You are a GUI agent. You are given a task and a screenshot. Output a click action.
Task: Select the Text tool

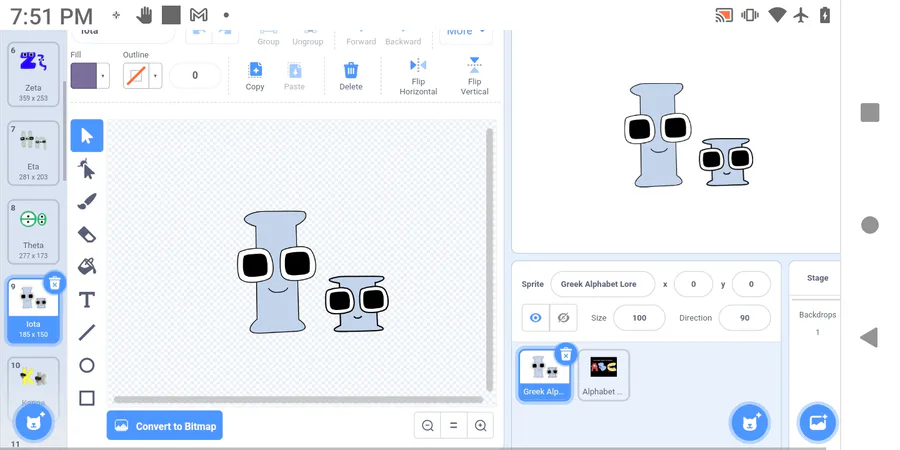coord(87,299)
